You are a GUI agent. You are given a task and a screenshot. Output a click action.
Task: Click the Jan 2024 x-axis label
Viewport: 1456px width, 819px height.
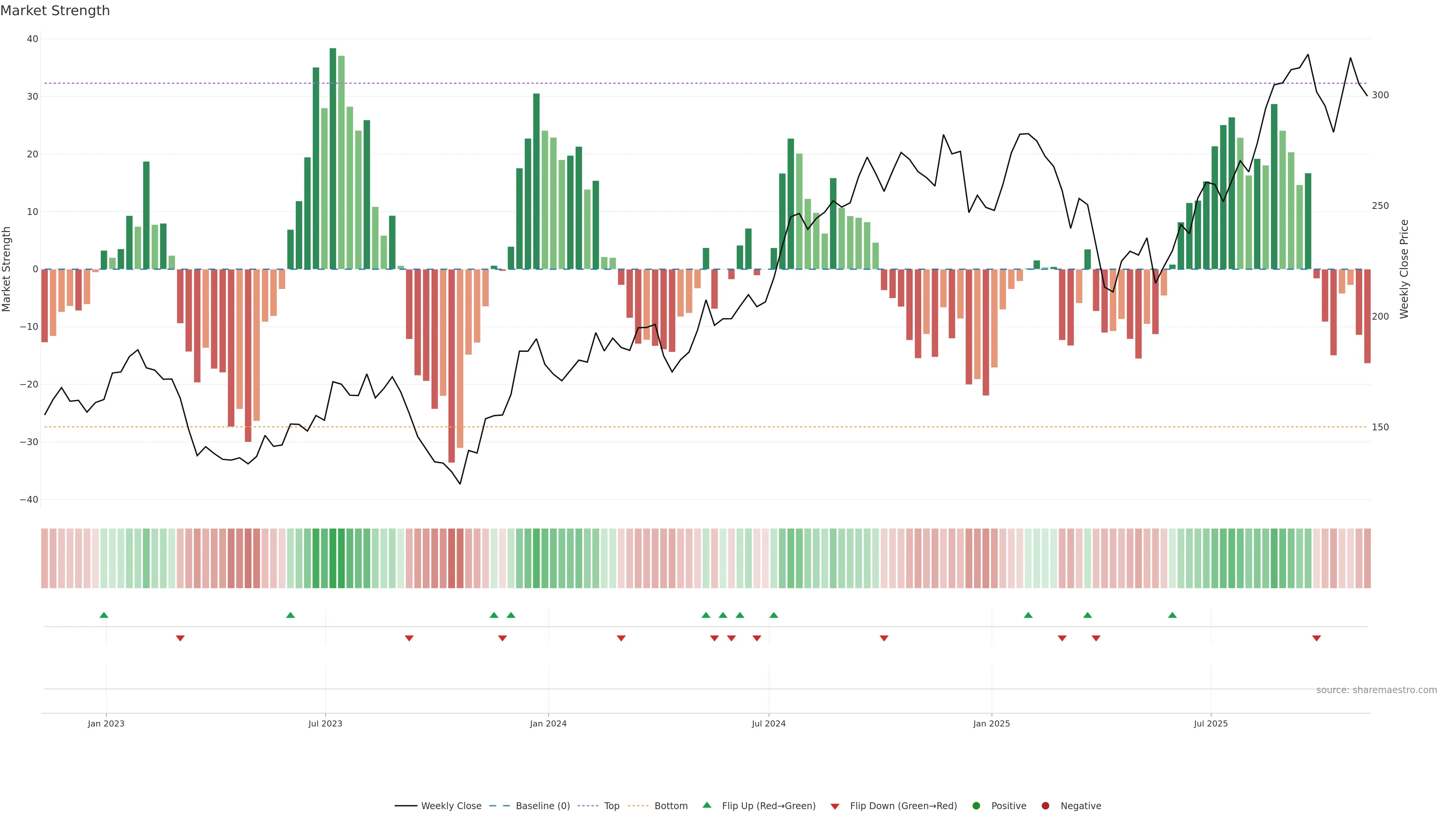click(548, 723)
